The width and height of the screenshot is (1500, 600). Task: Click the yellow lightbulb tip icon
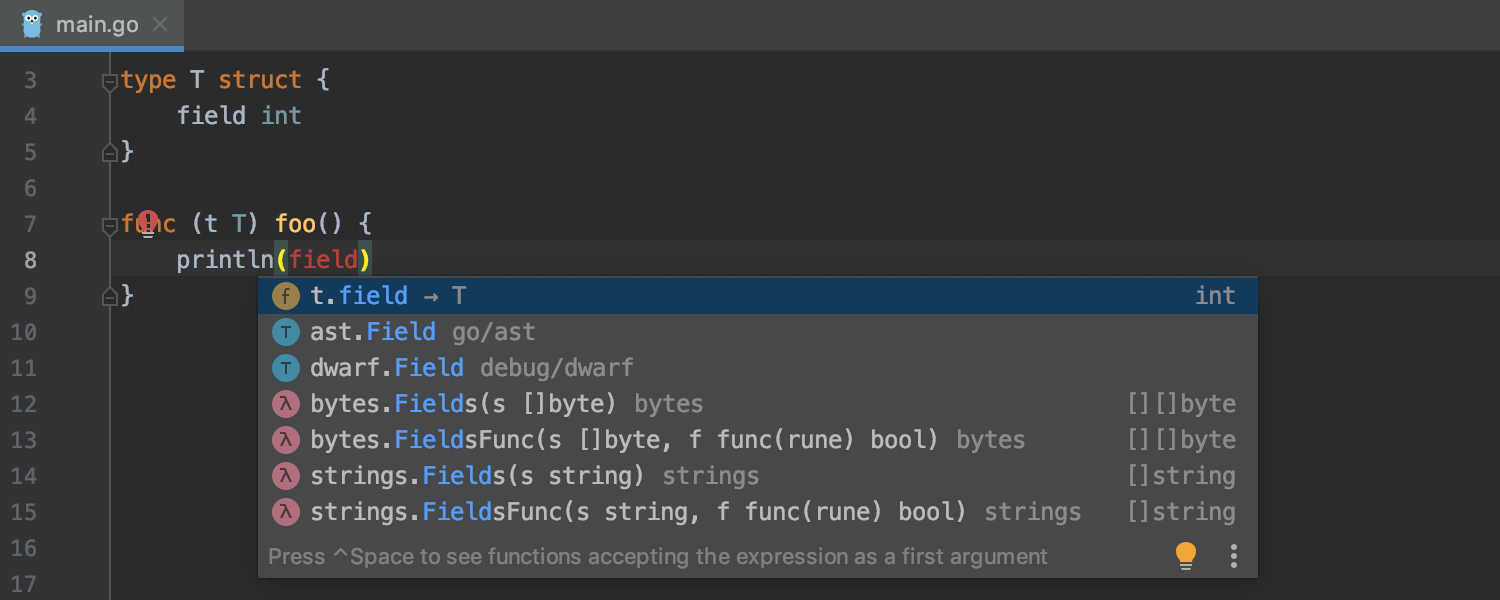tap(1186, 556)
